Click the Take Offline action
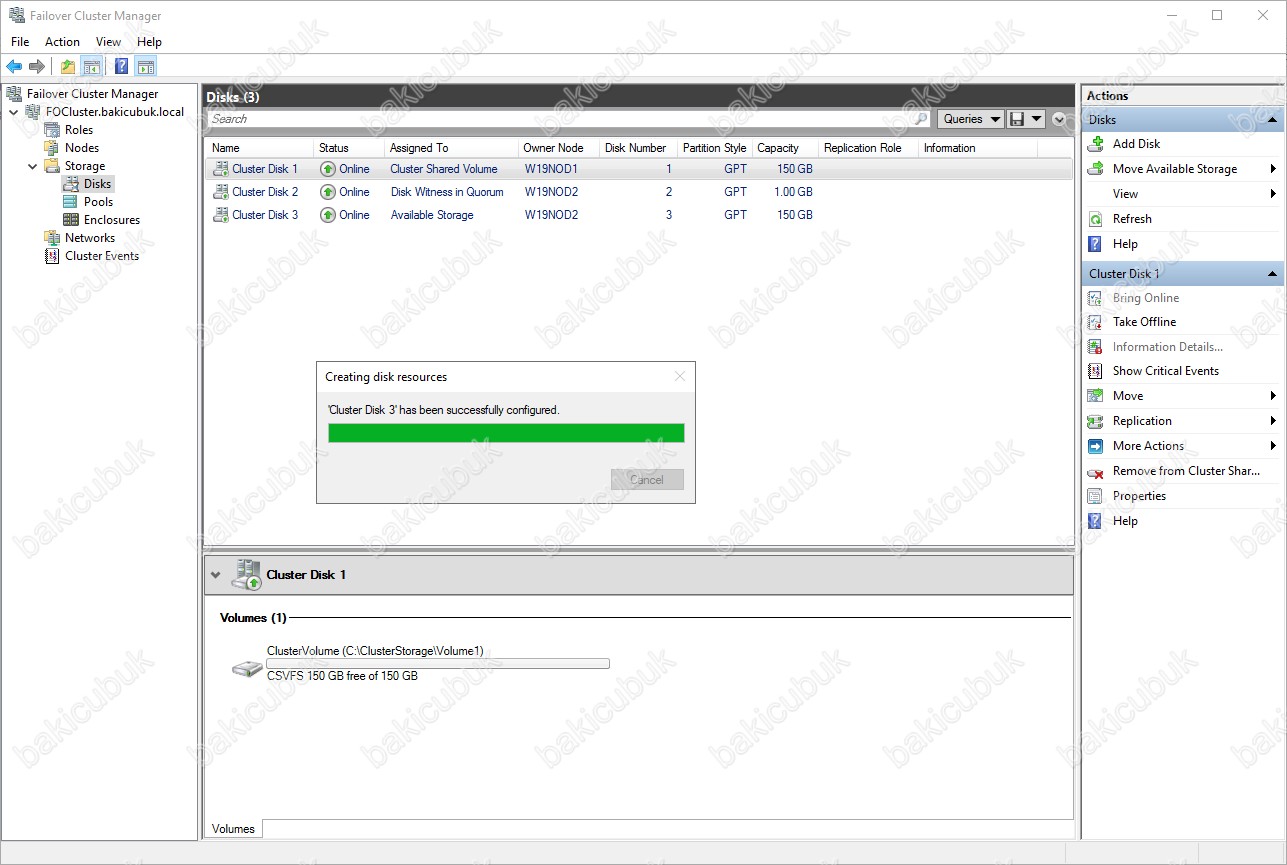This screenshot has width=1287, height=865. [x=1144, y=322]
